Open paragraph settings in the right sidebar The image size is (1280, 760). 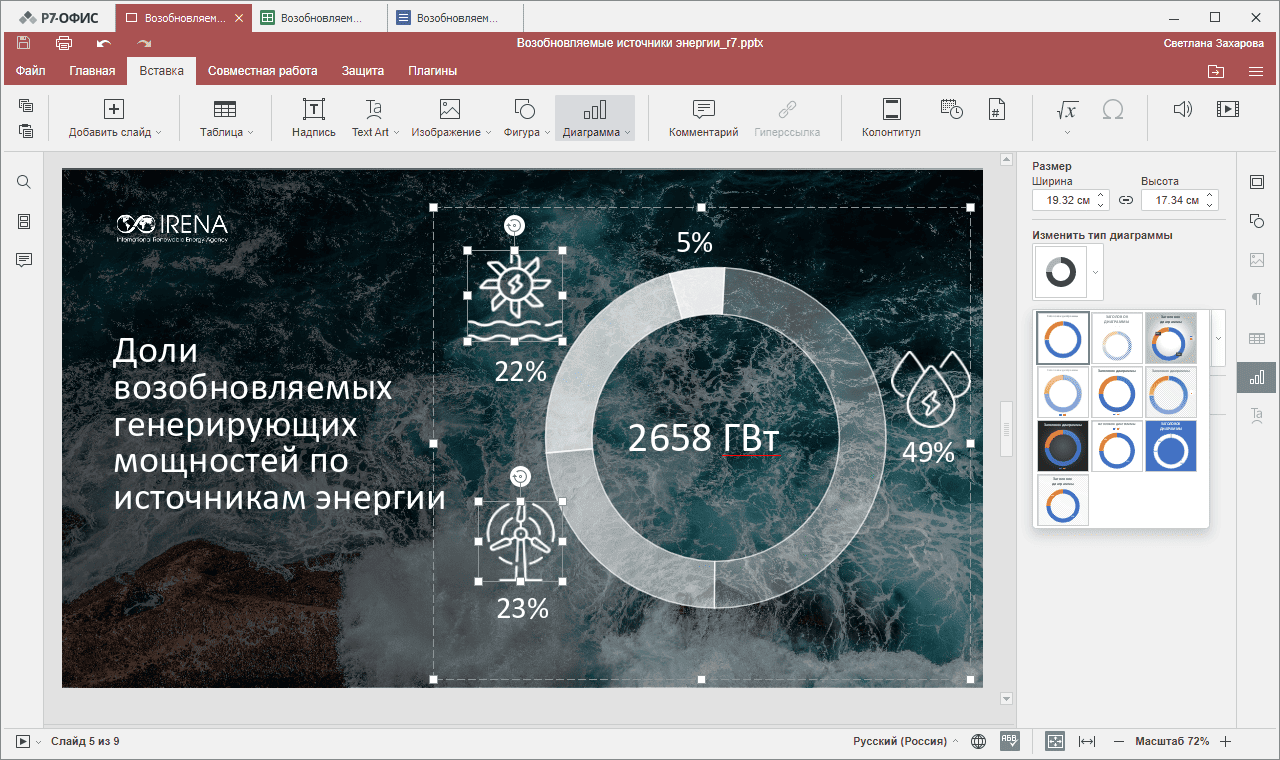[1257, 299]
